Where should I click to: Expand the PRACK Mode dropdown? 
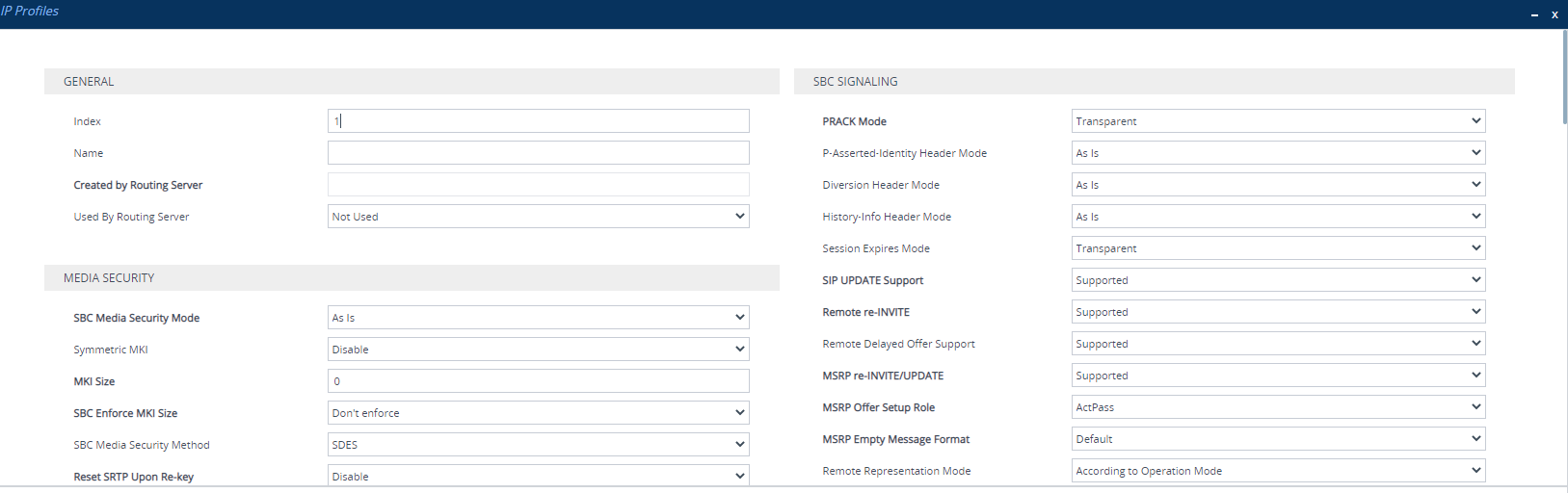click(x=1278, y=121)
